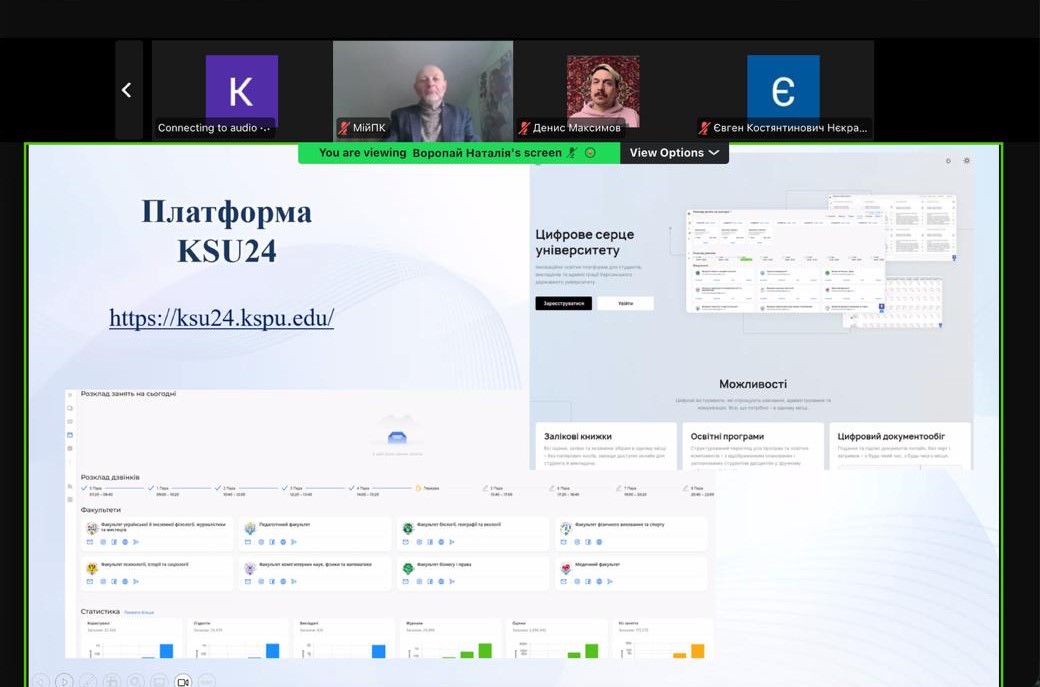Open the Освітні програми feature card
1040x687 pixels.
[x=753, y=446]
